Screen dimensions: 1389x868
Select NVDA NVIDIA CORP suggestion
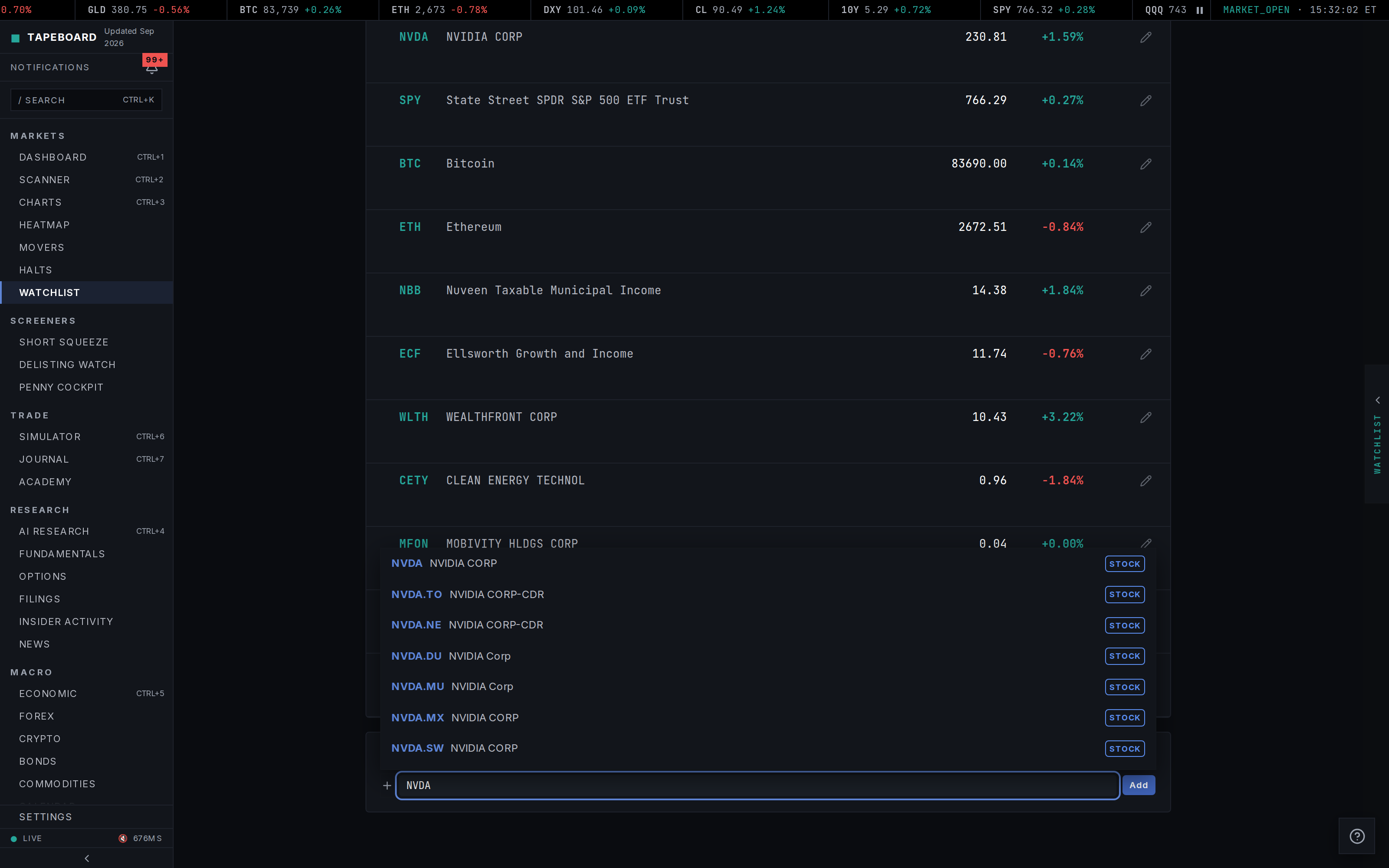tap(768, 564)
